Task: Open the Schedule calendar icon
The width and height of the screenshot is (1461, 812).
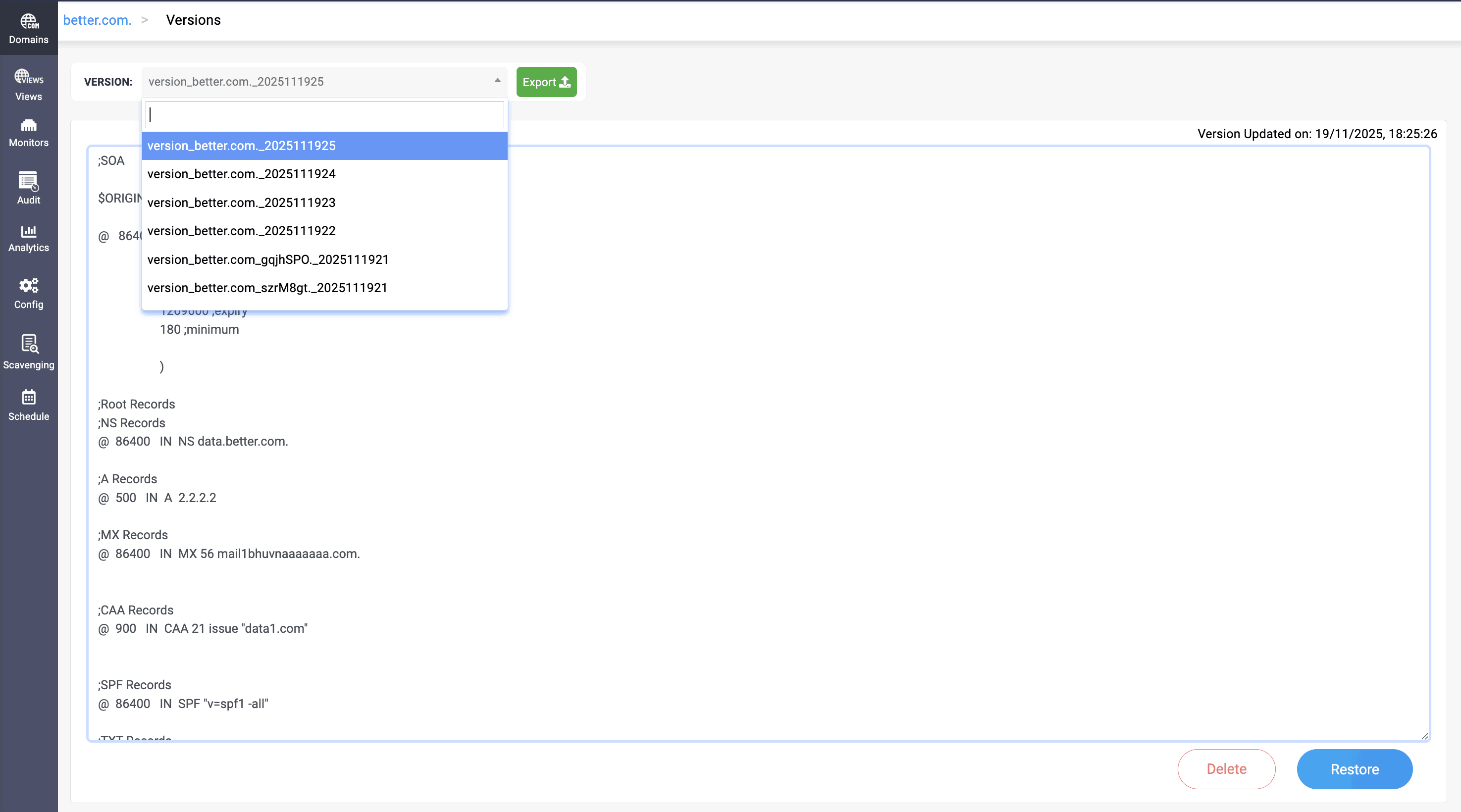Action: [x=28, y=405]
